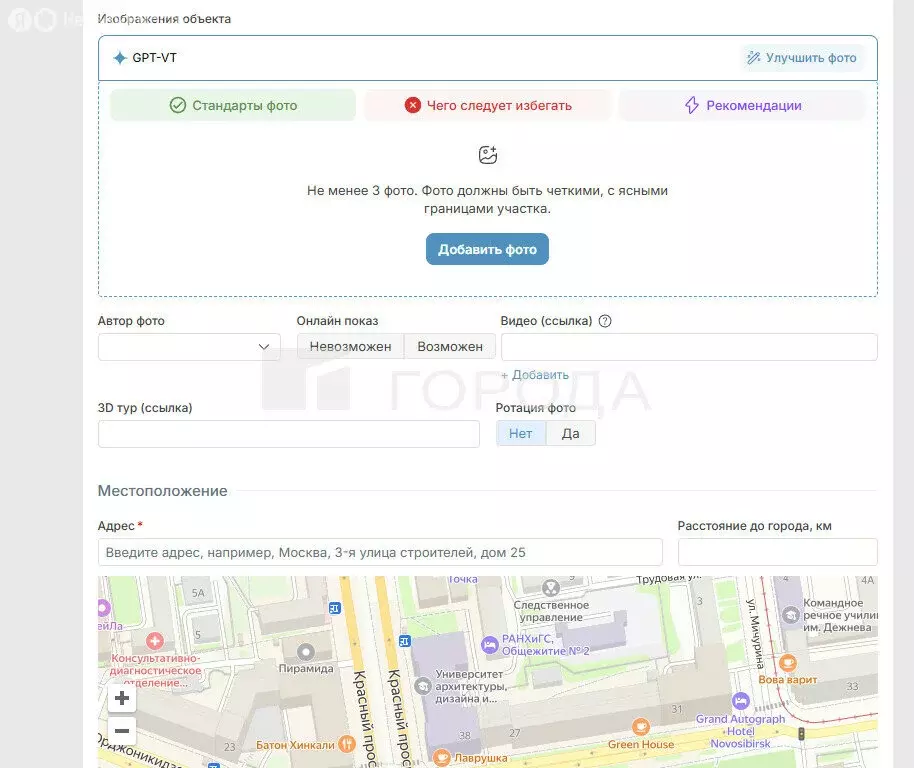914x768 pixels.
Task: Zoom out on the map
Action: 121,731
